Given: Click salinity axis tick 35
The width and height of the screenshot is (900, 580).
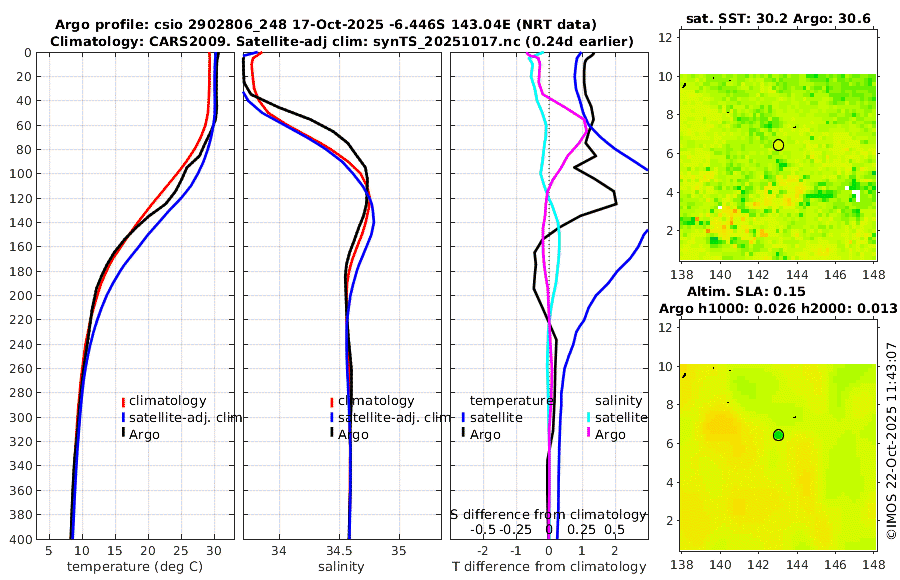Looking at the screenshot, I should point(399,551).
